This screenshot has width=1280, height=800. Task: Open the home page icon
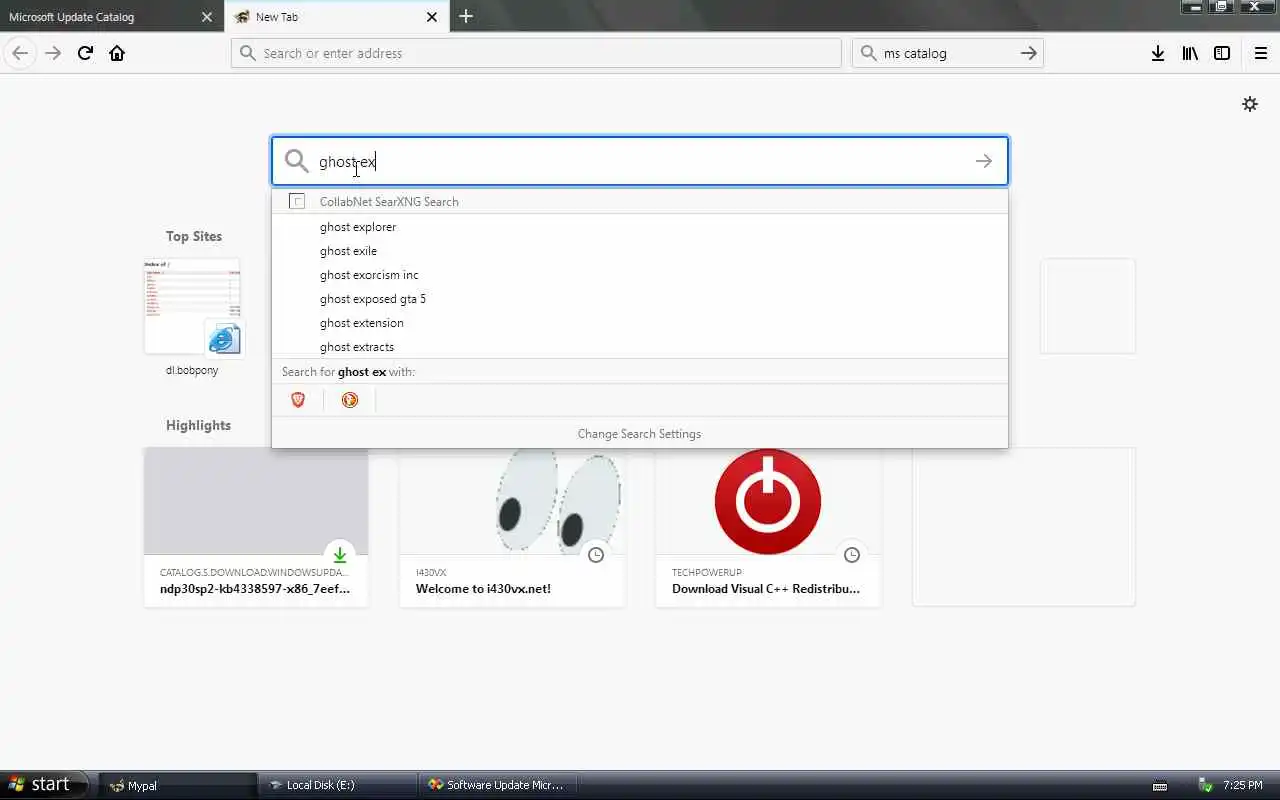117,53
